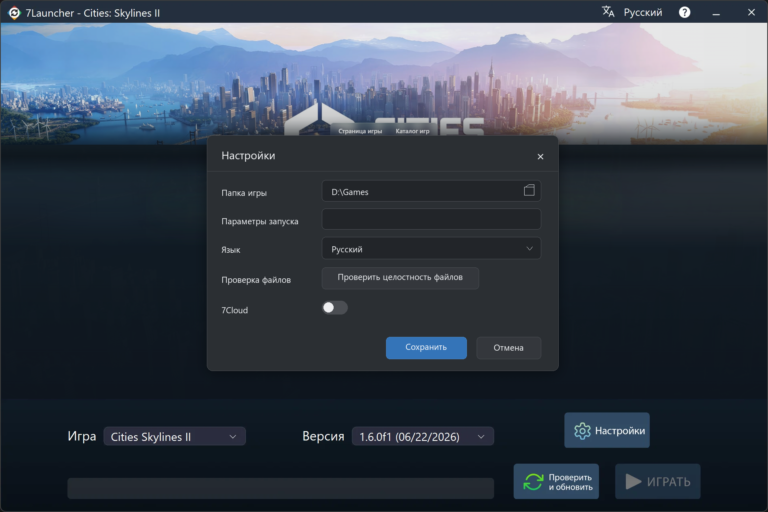This screenshot has width=768, height=512.
Task: Click the play triangle icon on ИГРАТЬ
Action: (x=633, y=482)
